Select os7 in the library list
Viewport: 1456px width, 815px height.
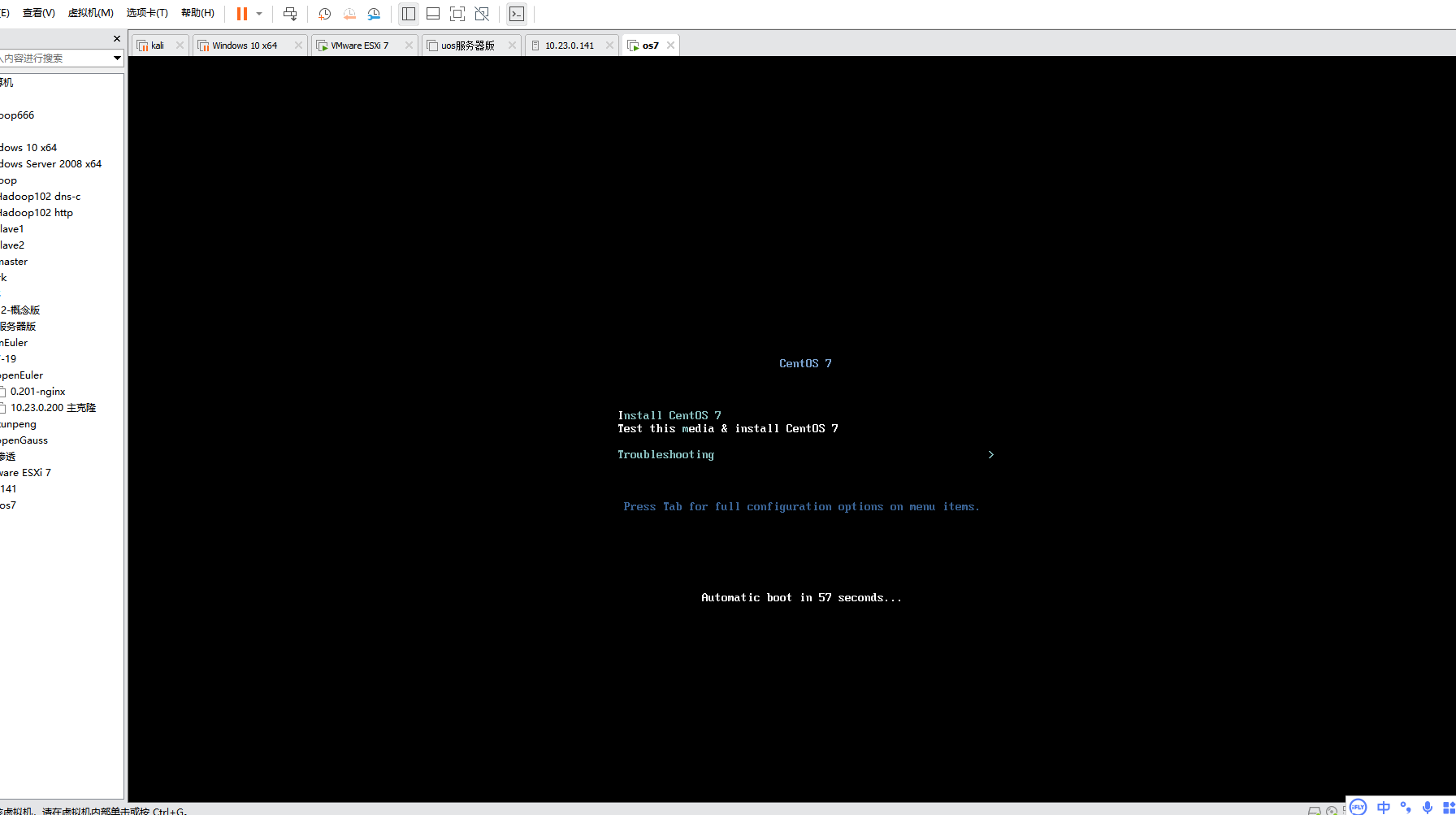8,505
